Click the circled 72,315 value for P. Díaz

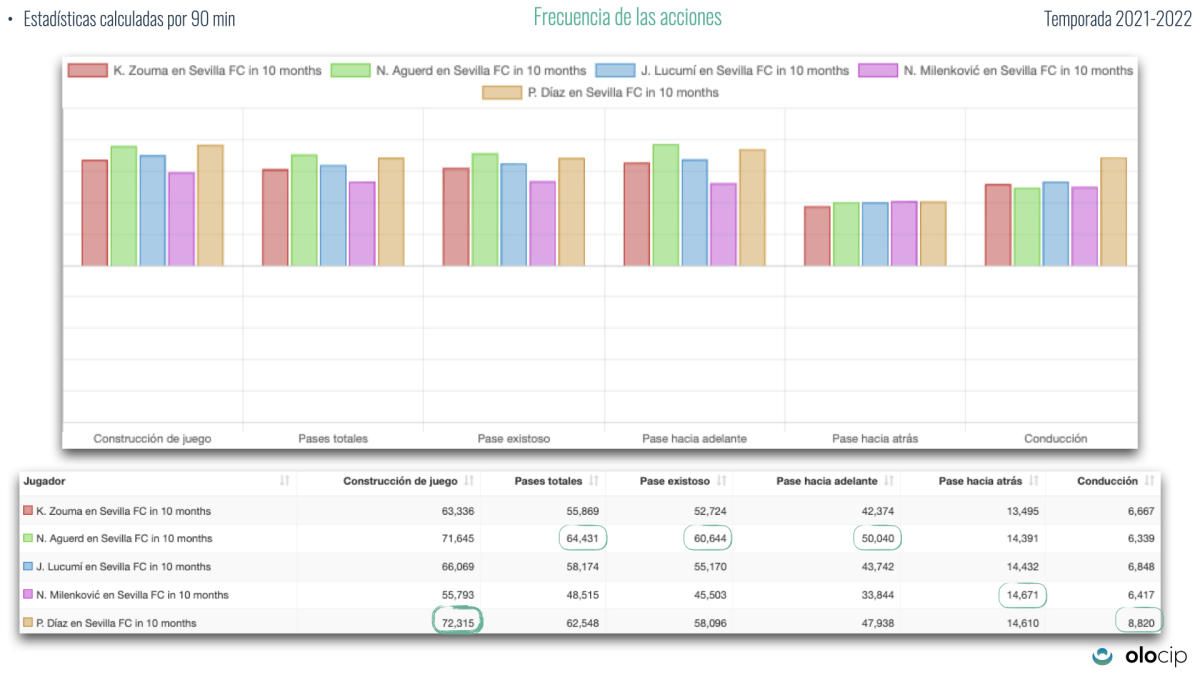457,622
